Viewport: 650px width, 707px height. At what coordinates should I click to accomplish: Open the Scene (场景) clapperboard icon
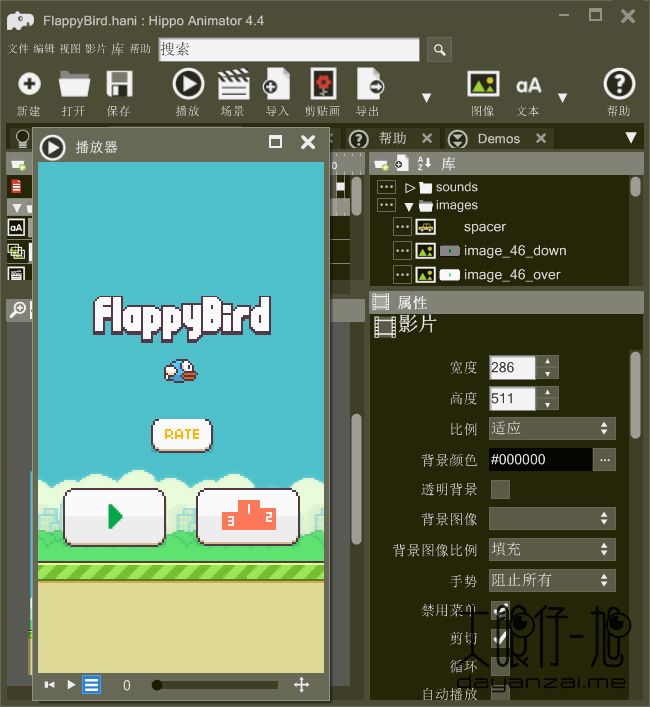pyautogui.click(x=233, y=86)
